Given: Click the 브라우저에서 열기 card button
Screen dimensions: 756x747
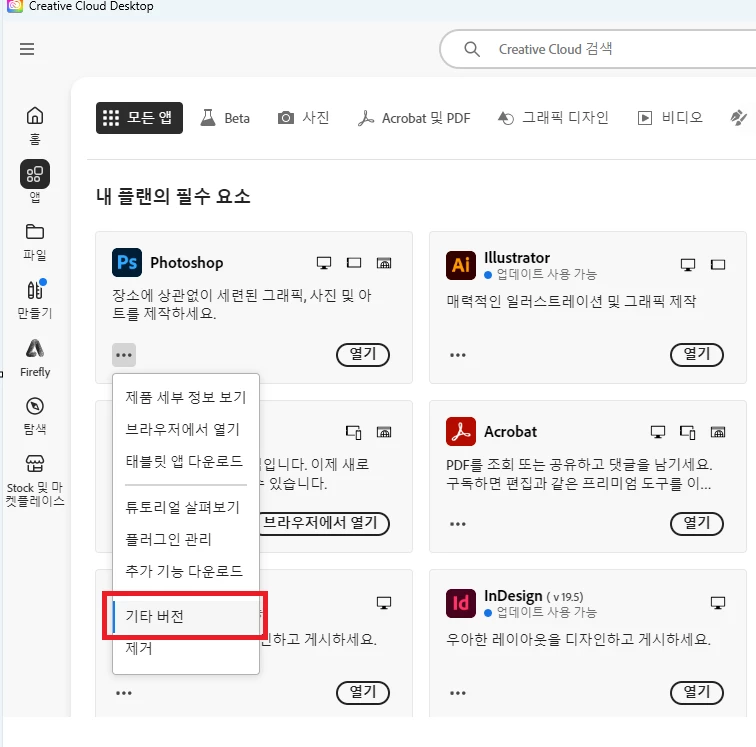Looking at the screenshot, I should point(324,523).
